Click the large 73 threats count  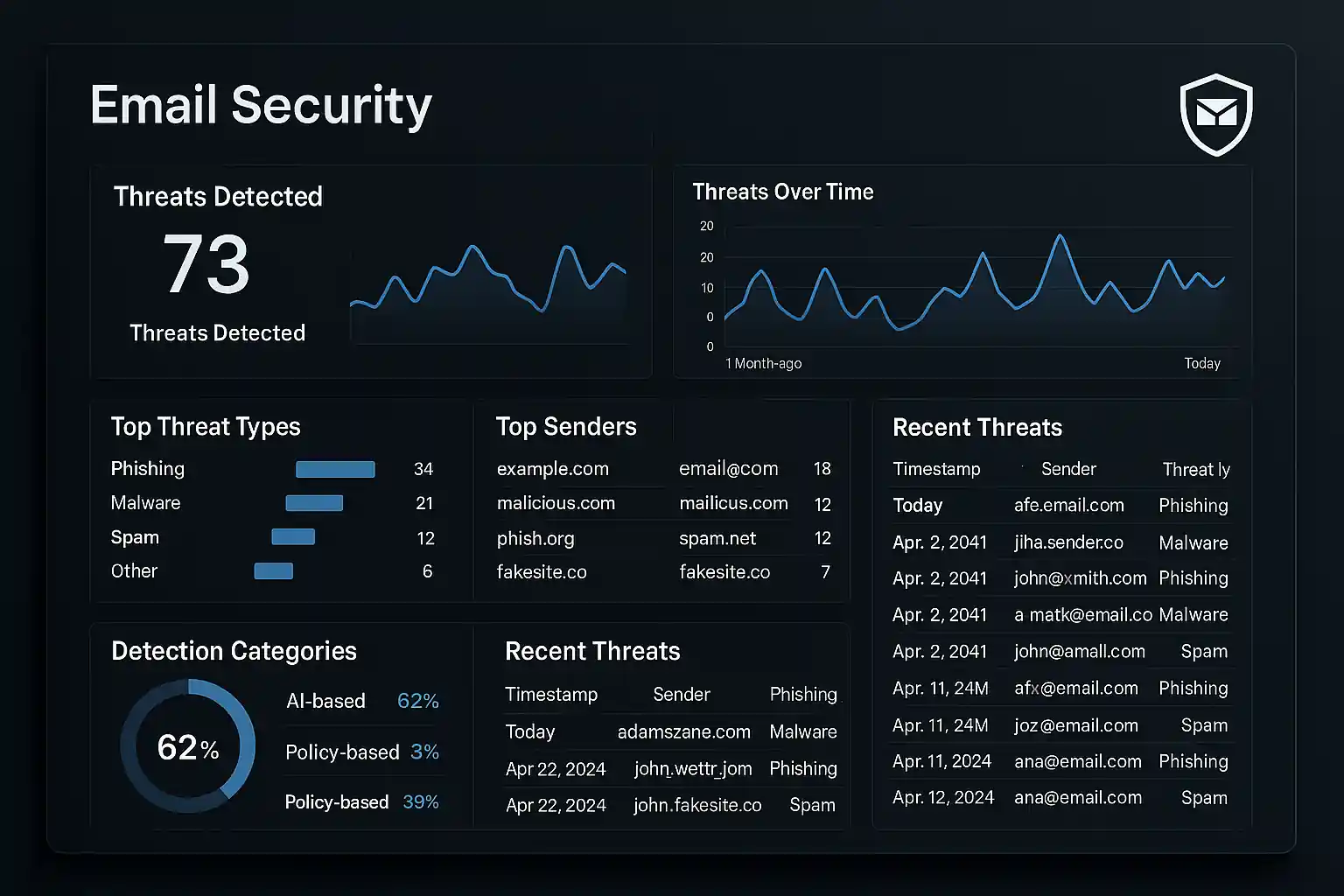click(206, 264)
